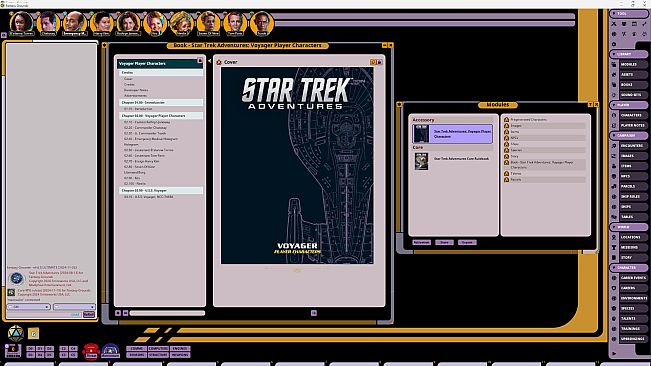Click the Parcels sidebar icon
The image size is (651, 366).
614,186
